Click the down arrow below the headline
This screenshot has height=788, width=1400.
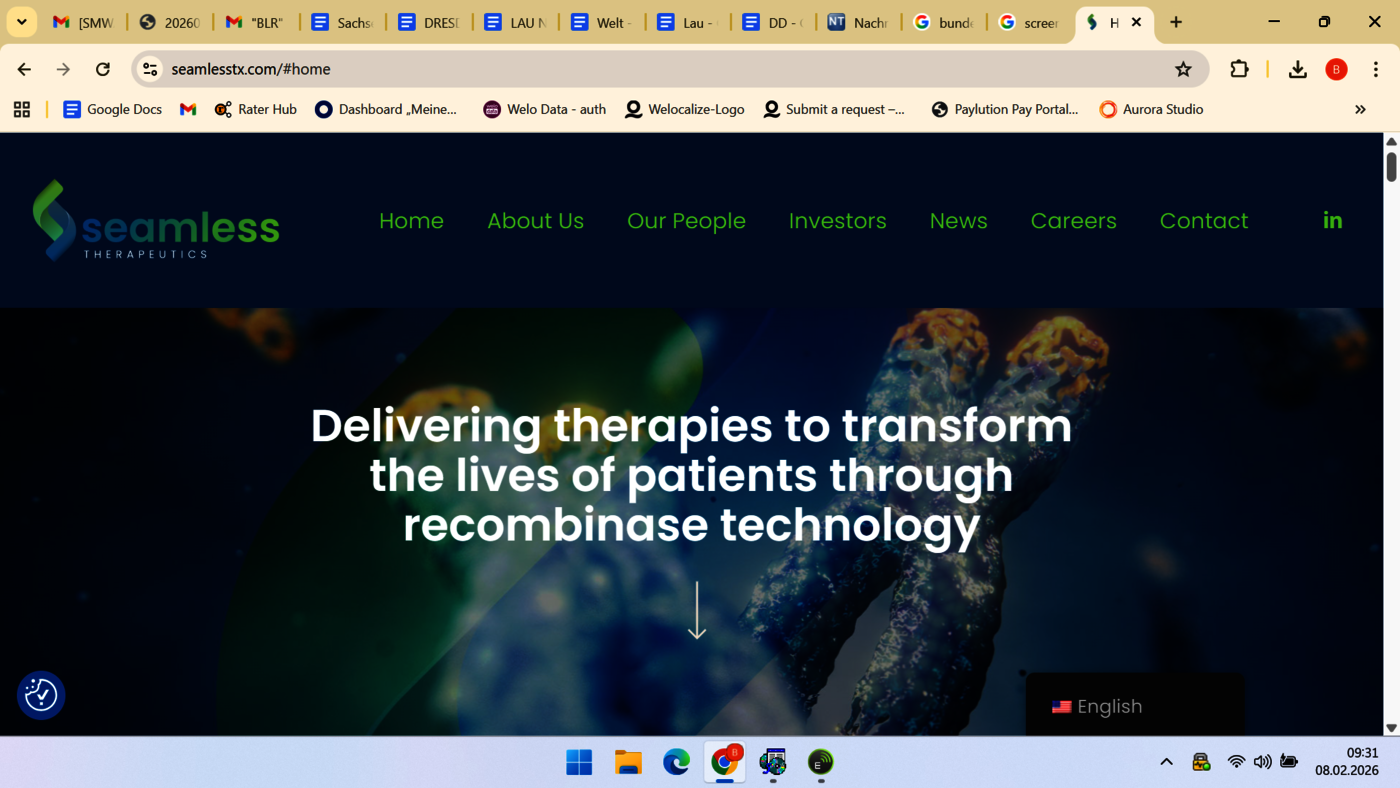pyautogui.click(x=697, y=611)
